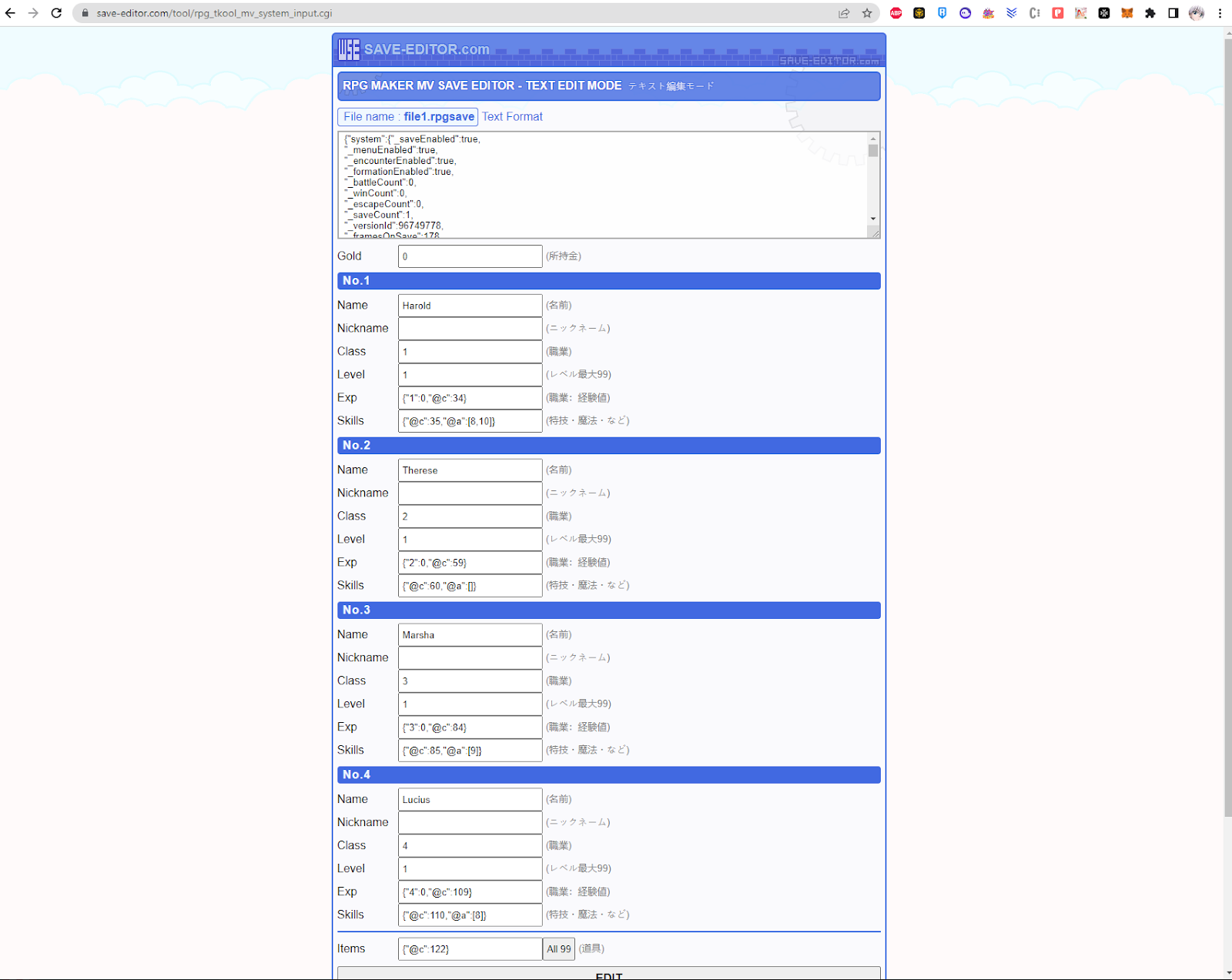Reload the save-editor page
Screen dimensions: 1232x980
point(56,13)
